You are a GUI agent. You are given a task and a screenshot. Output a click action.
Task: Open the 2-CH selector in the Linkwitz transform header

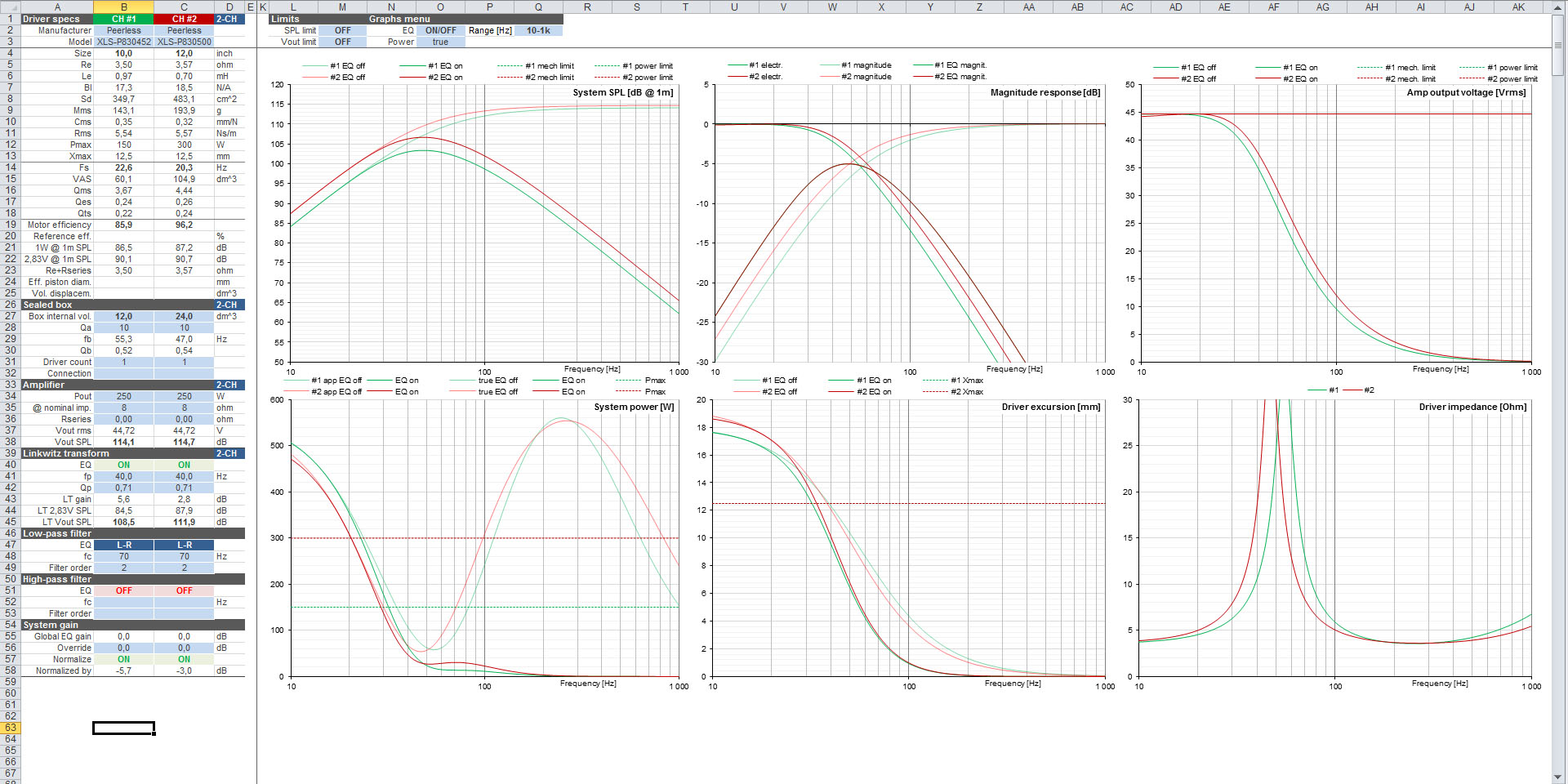[229, 453]
